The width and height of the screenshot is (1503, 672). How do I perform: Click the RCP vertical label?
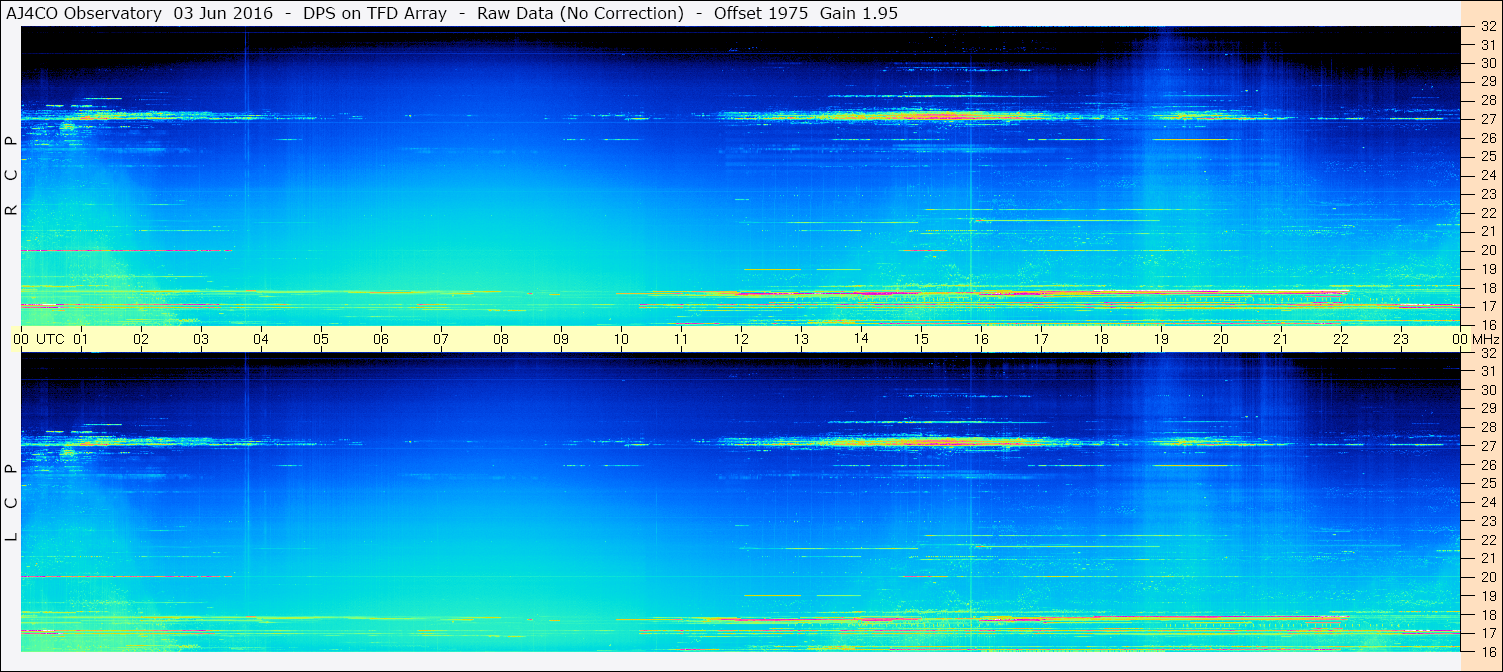coord(11,176)
